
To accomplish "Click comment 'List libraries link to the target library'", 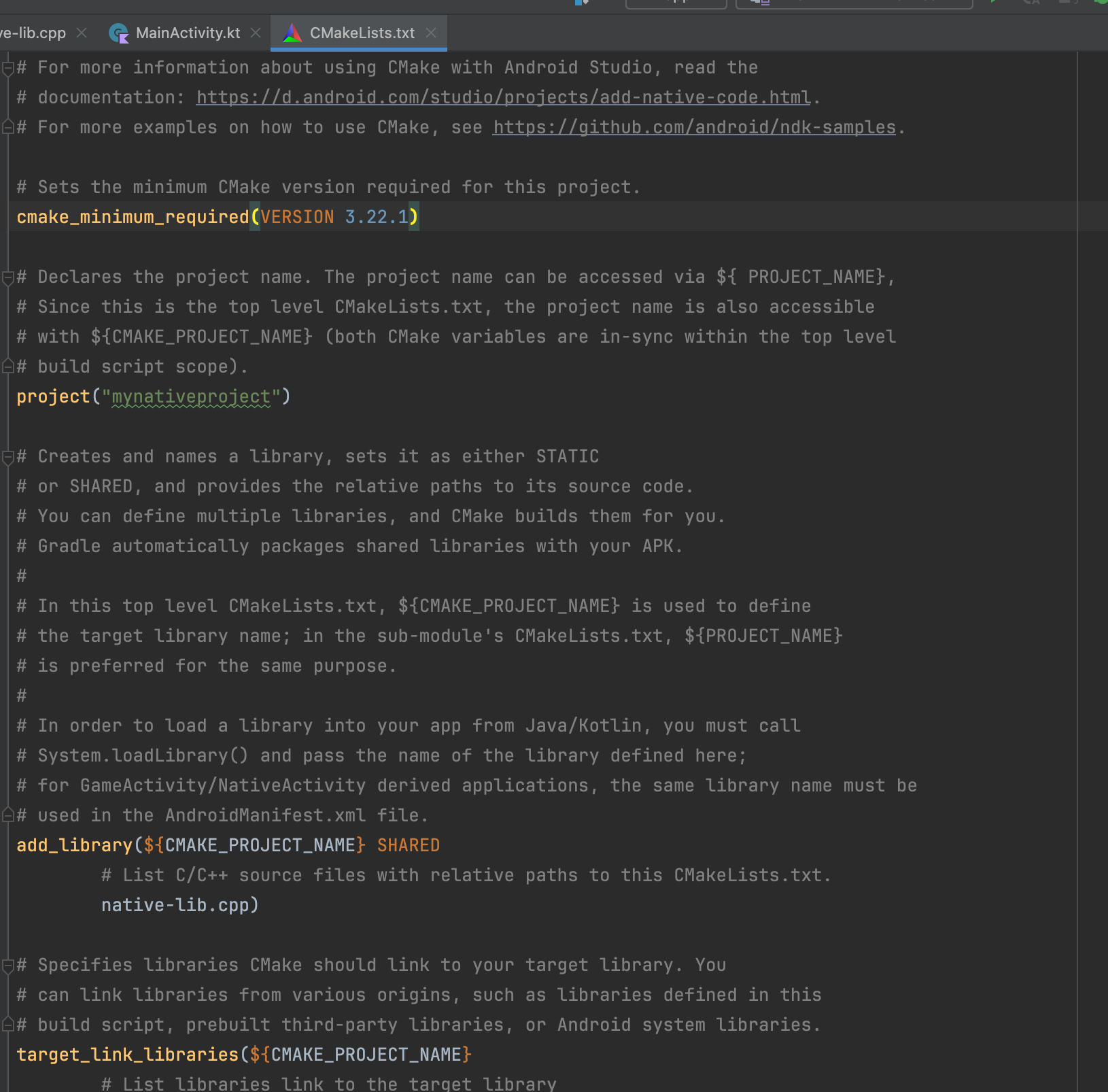I will tap(329, 1083).
